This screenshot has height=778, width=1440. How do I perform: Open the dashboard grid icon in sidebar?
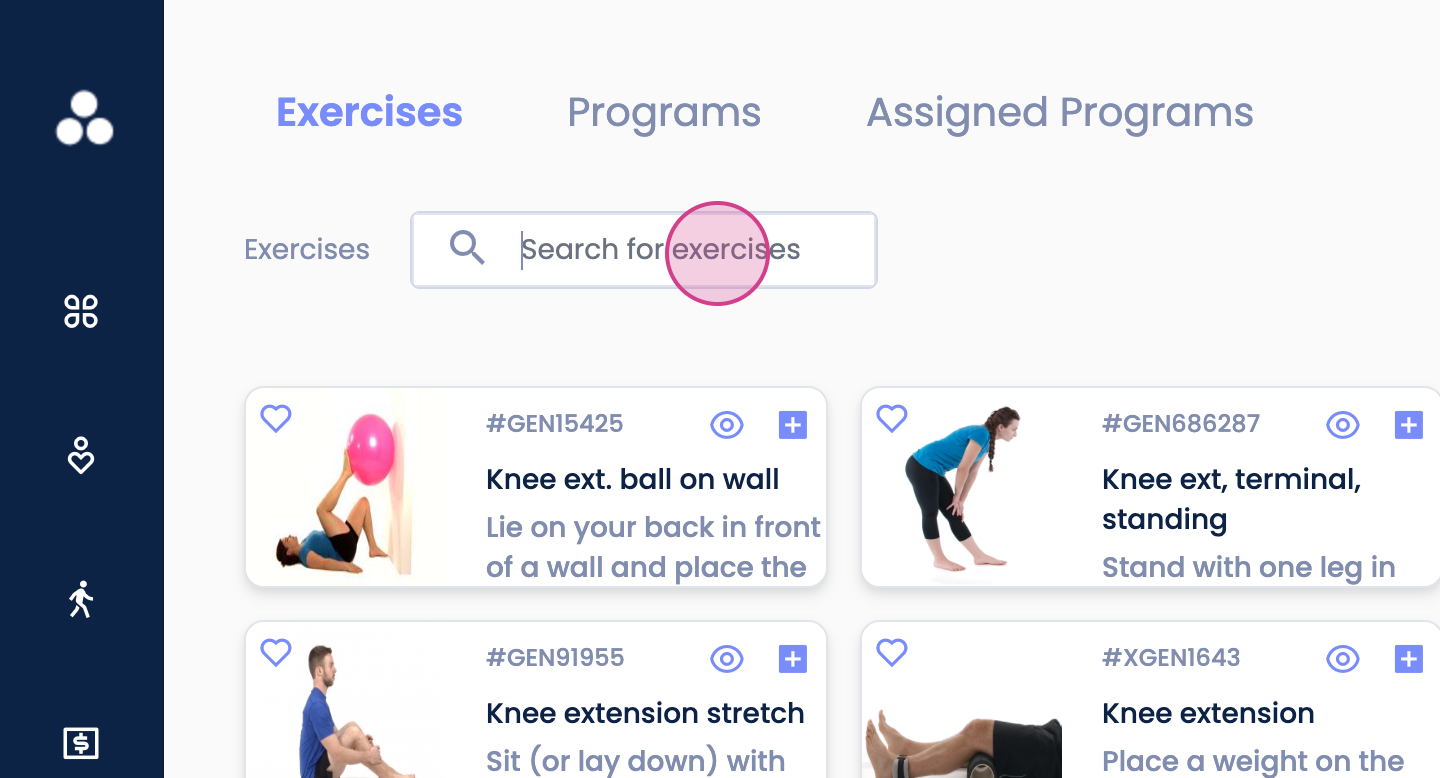click(81, 311)
